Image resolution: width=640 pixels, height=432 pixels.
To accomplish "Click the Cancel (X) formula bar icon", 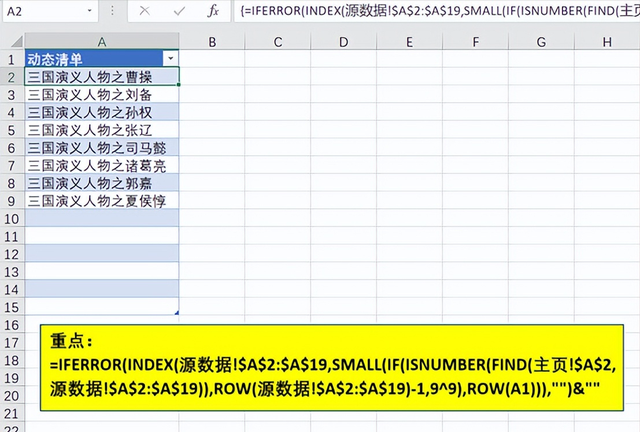I will [144, 11].
